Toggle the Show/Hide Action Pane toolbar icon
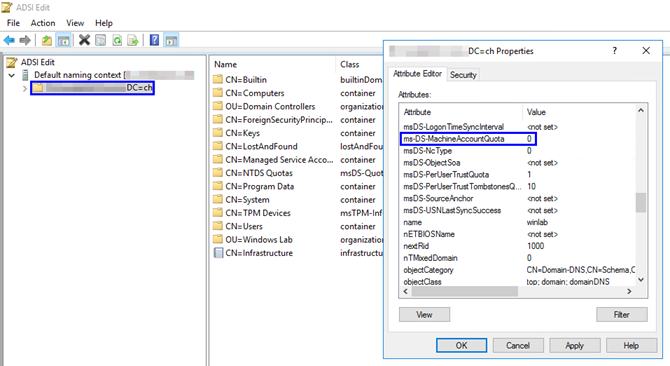Screen dimensions: 670x366 [171, 41]
